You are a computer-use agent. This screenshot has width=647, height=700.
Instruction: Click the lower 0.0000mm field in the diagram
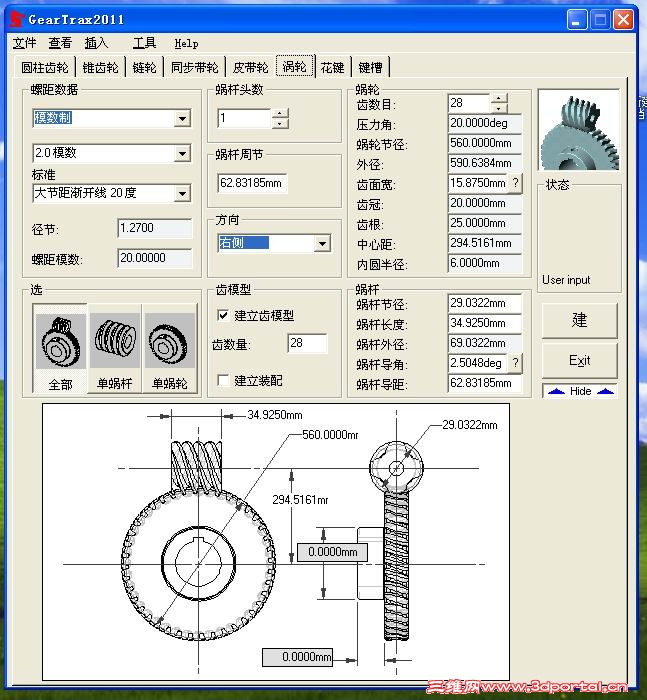pyautogui.click(x=297, y=657)
